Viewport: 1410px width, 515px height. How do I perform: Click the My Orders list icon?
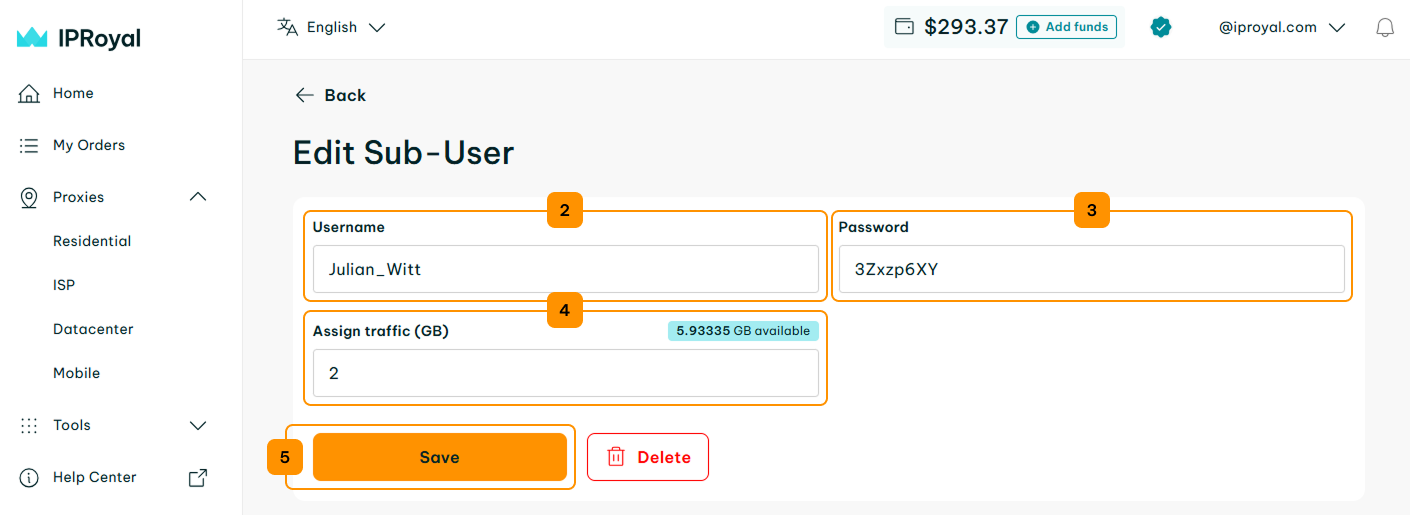[29, 145]
